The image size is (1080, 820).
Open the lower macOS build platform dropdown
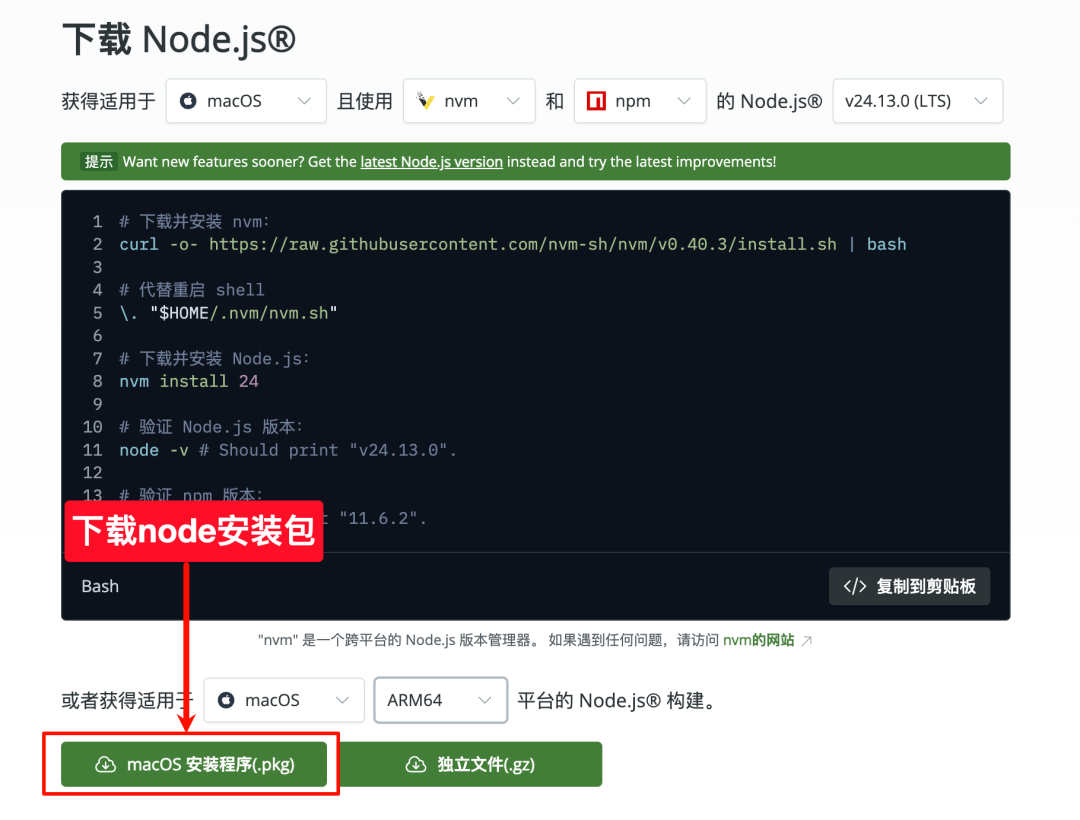pyautogui.click(x=284, y=700)
